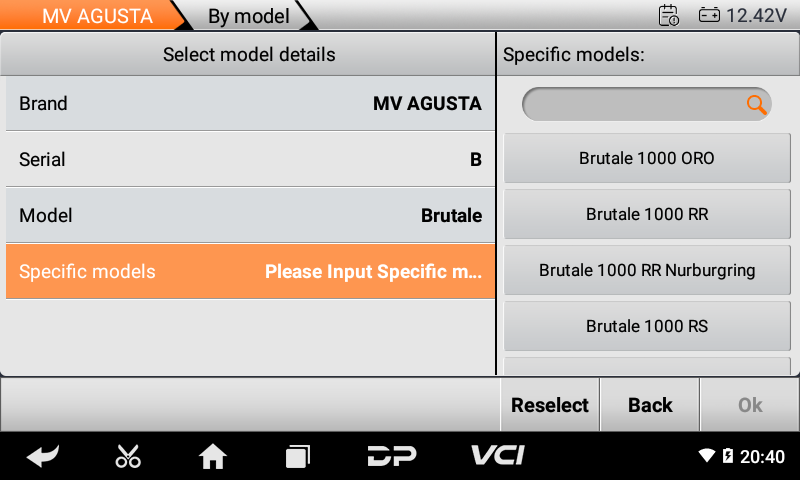Open the Model row showing Brutale
800x480 pixels.
coord(250,215)
